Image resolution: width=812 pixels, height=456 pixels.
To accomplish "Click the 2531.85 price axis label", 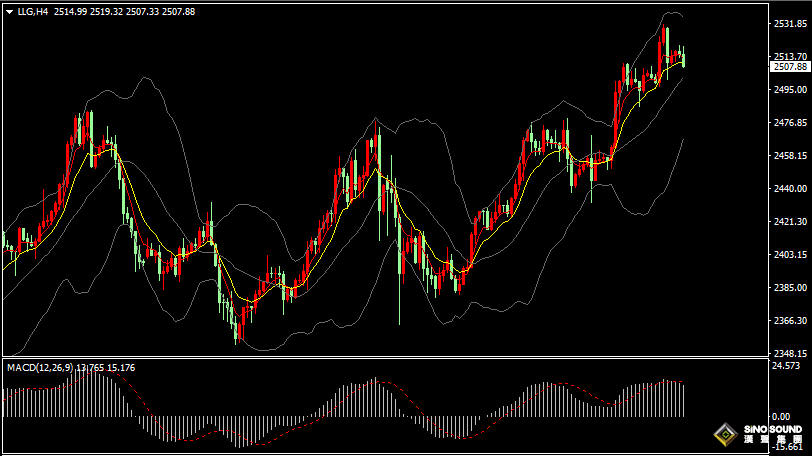I will pos(790,23).
